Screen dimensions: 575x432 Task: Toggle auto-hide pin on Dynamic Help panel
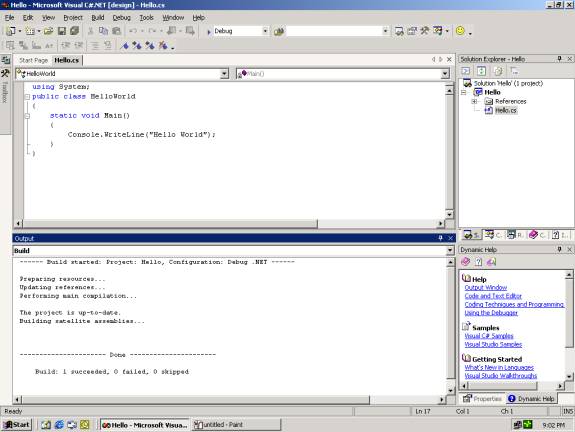pyautogui.click(x=560, y=249)
